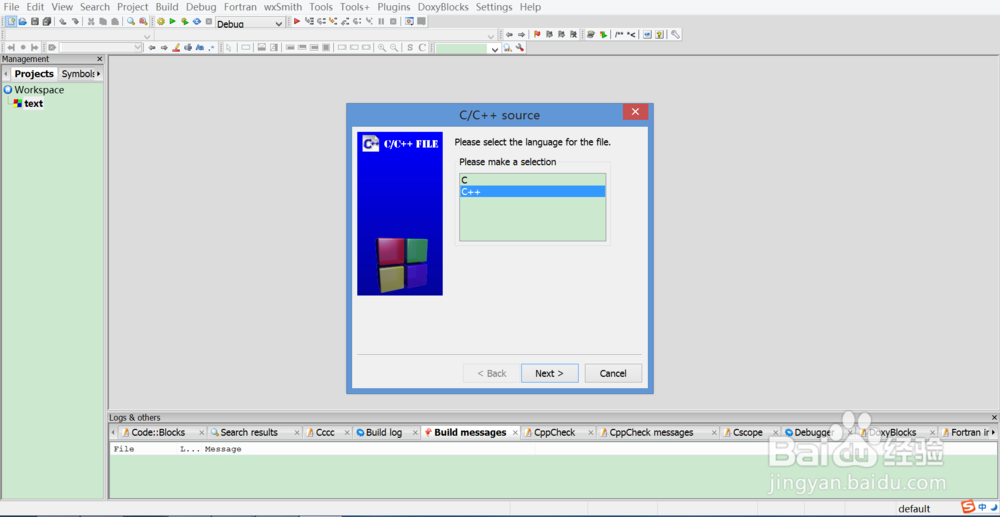Screen dimensions: 1000x517
Task: Switch to the Symbols tab in Management
Action: [x=78, y=74]
